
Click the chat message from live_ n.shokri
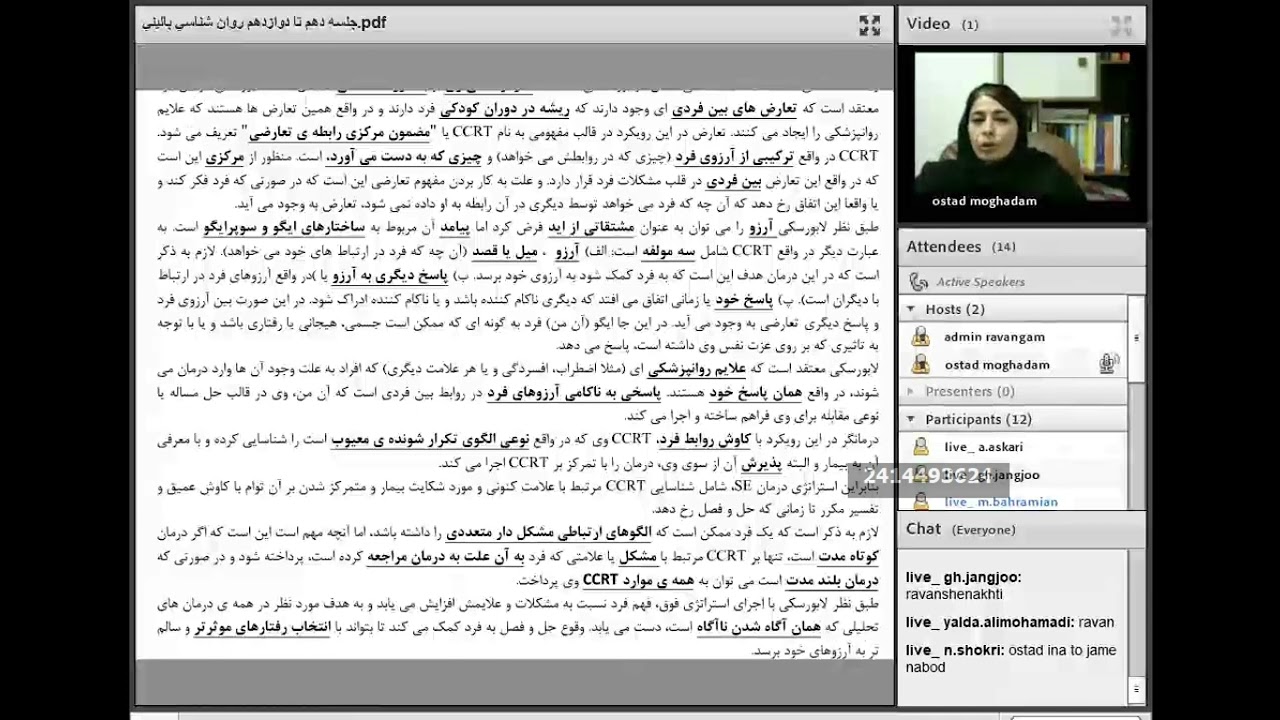[x=1011, y=658]
